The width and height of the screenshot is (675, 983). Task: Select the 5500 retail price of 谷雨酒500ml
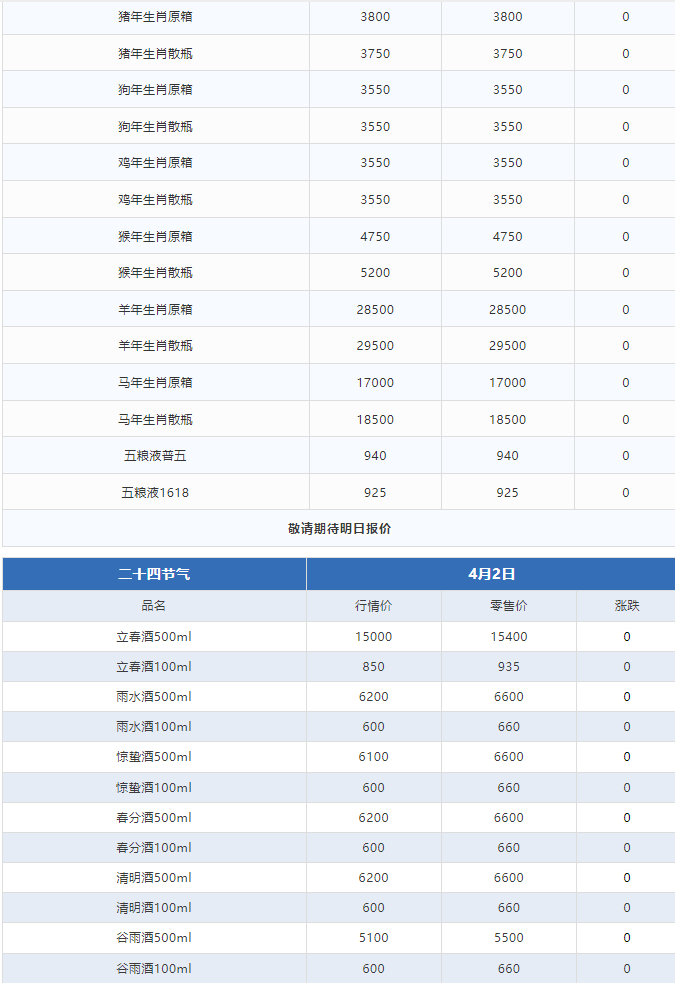[x=508, y=938]
